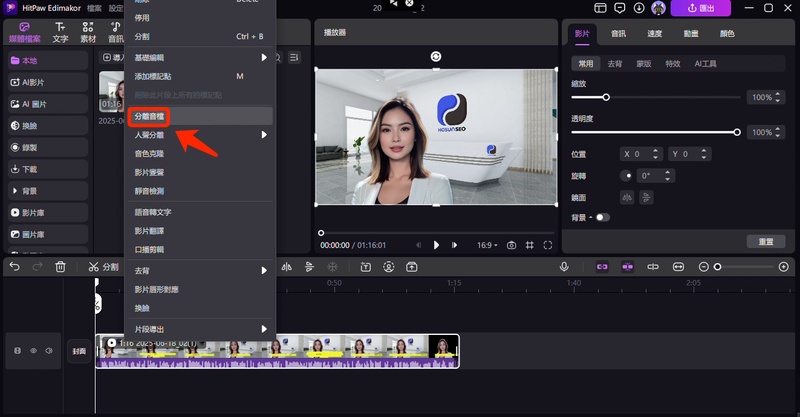Toggle the 背景 background switch
This screenshot has height=417, width=800.
click(x=602, y=217)
